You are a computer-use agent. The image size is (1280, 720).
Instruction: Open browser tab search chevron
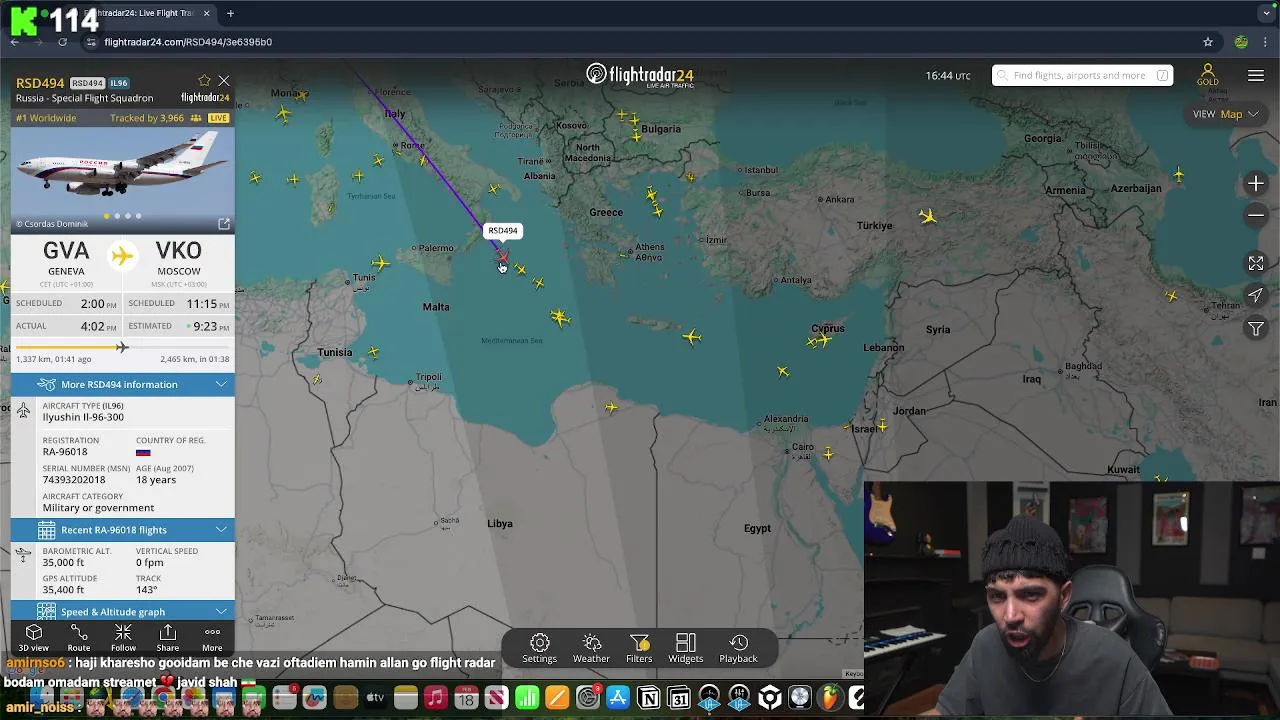coord(1266,13)
